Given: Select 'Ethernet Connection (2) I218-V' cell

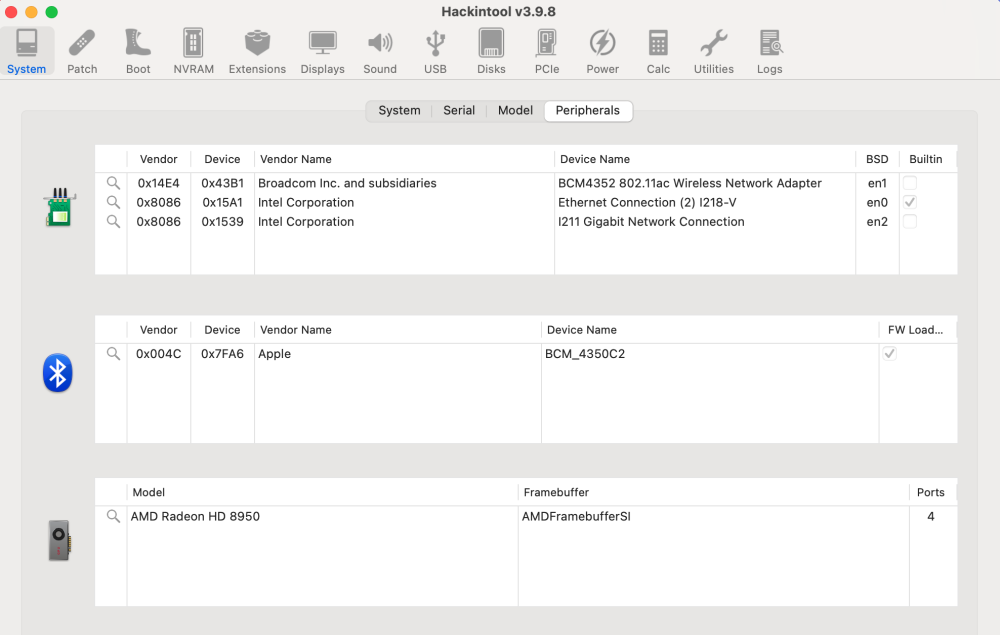Looking at the screenshot, I should click(647, 202).
